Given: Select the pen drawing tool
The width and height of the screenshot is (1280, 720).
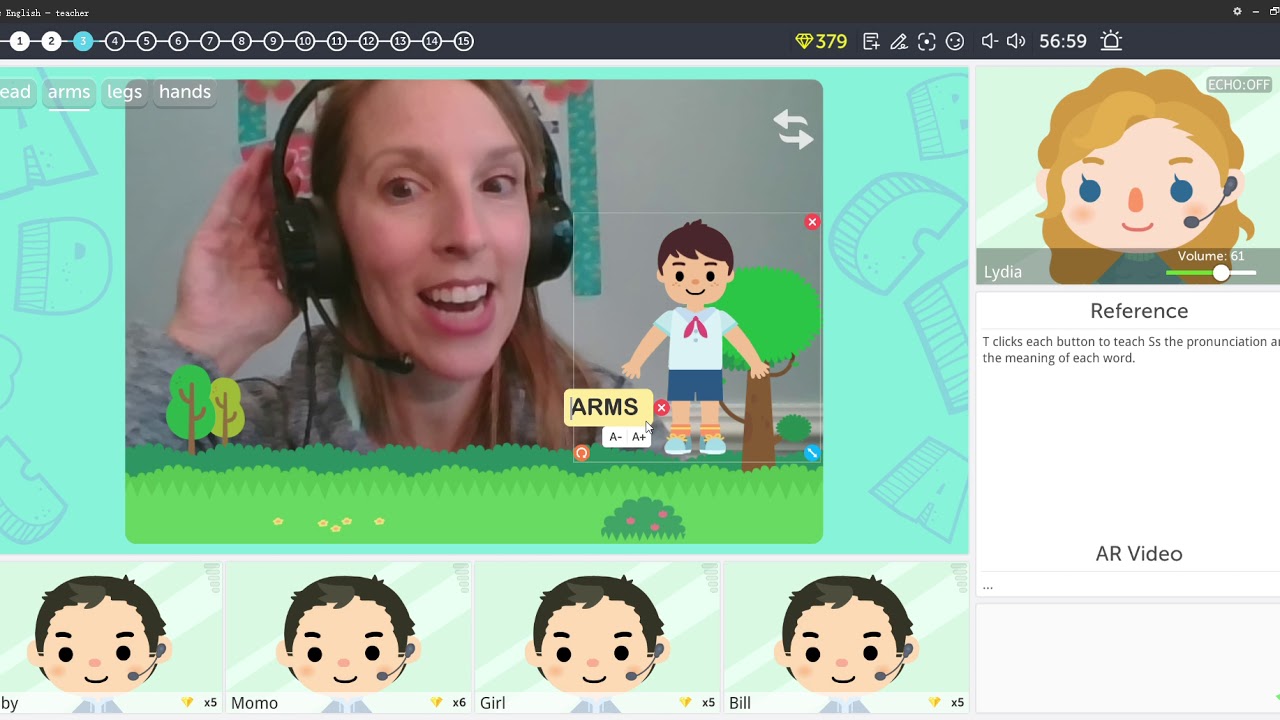Looking at the screenshot, I should coord(899,41).
